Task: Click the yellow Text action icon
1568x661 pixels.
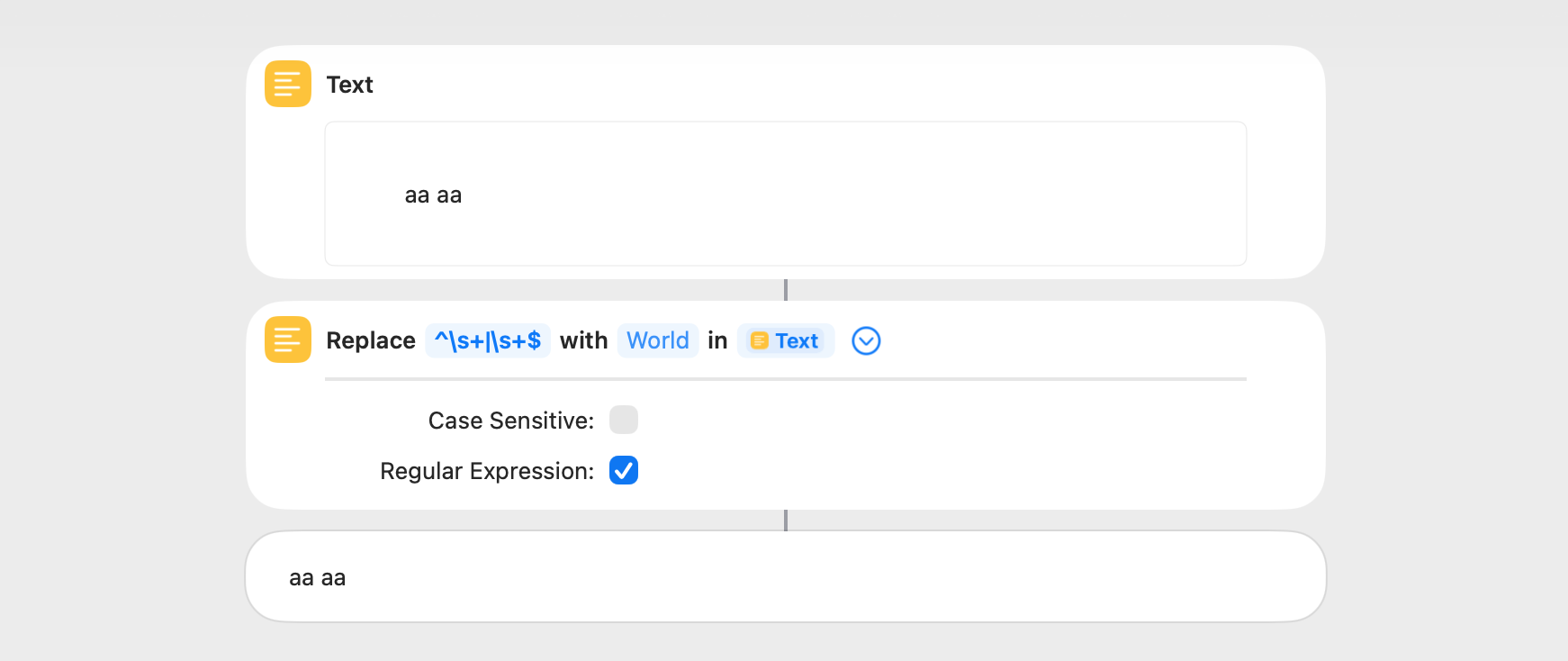Action: point(288,84)
